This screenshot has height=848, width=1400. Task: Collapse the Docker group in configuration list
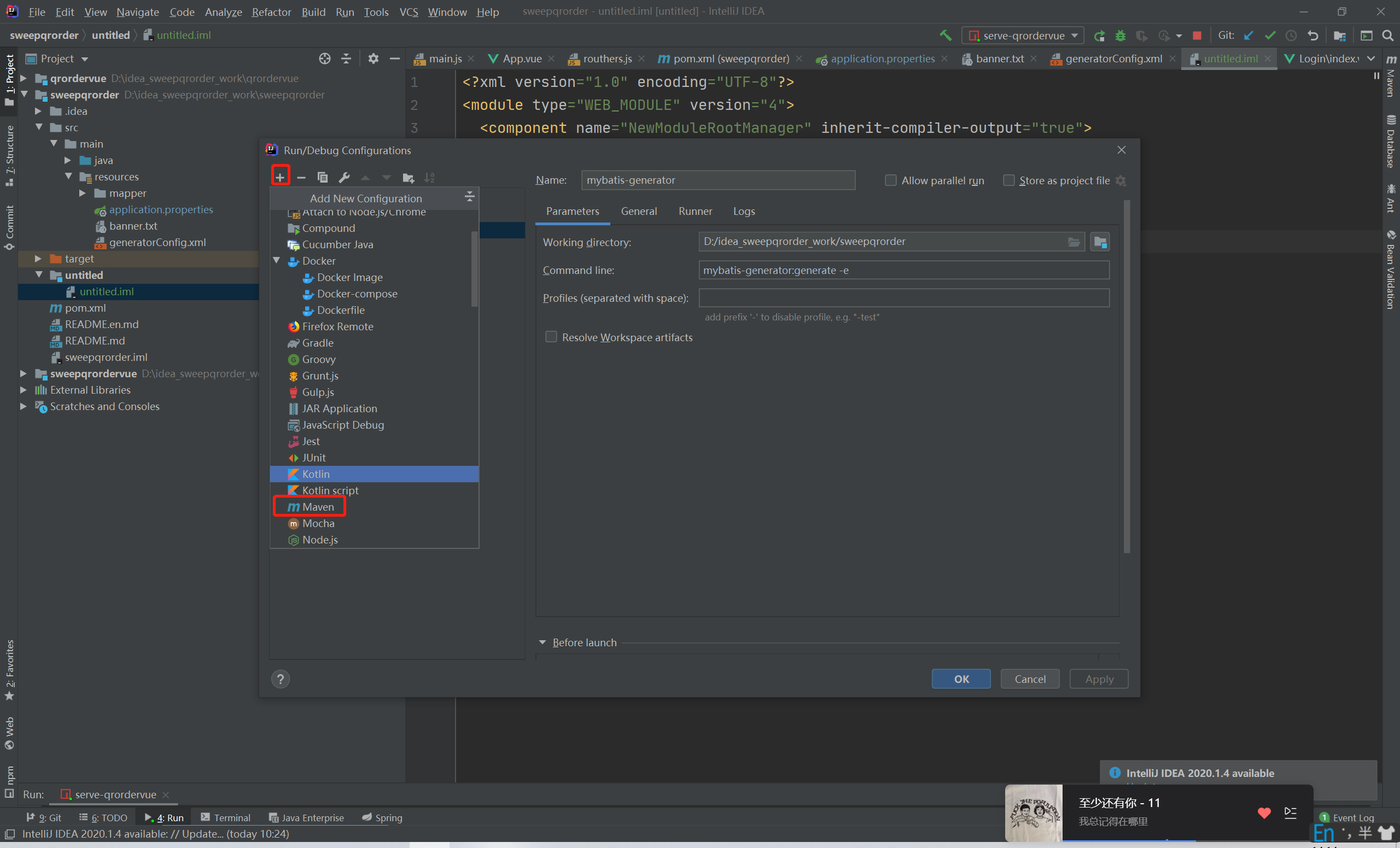pyautogui.click(x=277, y=261)
